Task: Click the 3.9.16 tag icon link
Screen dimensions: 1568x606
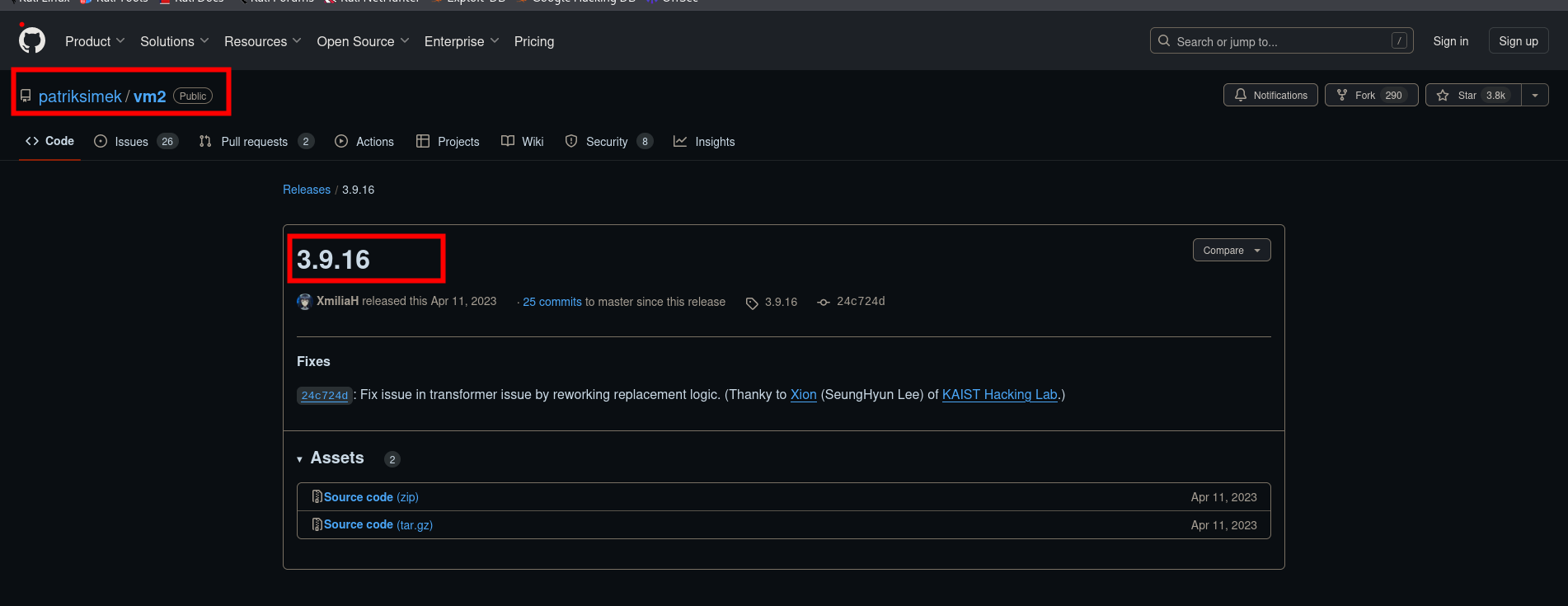Action: [772, 303]
